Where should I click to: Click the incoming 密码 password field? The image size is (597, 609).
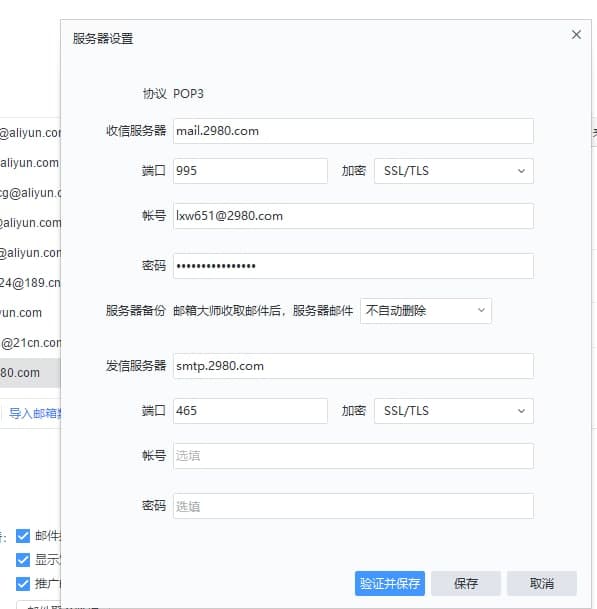coord(353,266)
